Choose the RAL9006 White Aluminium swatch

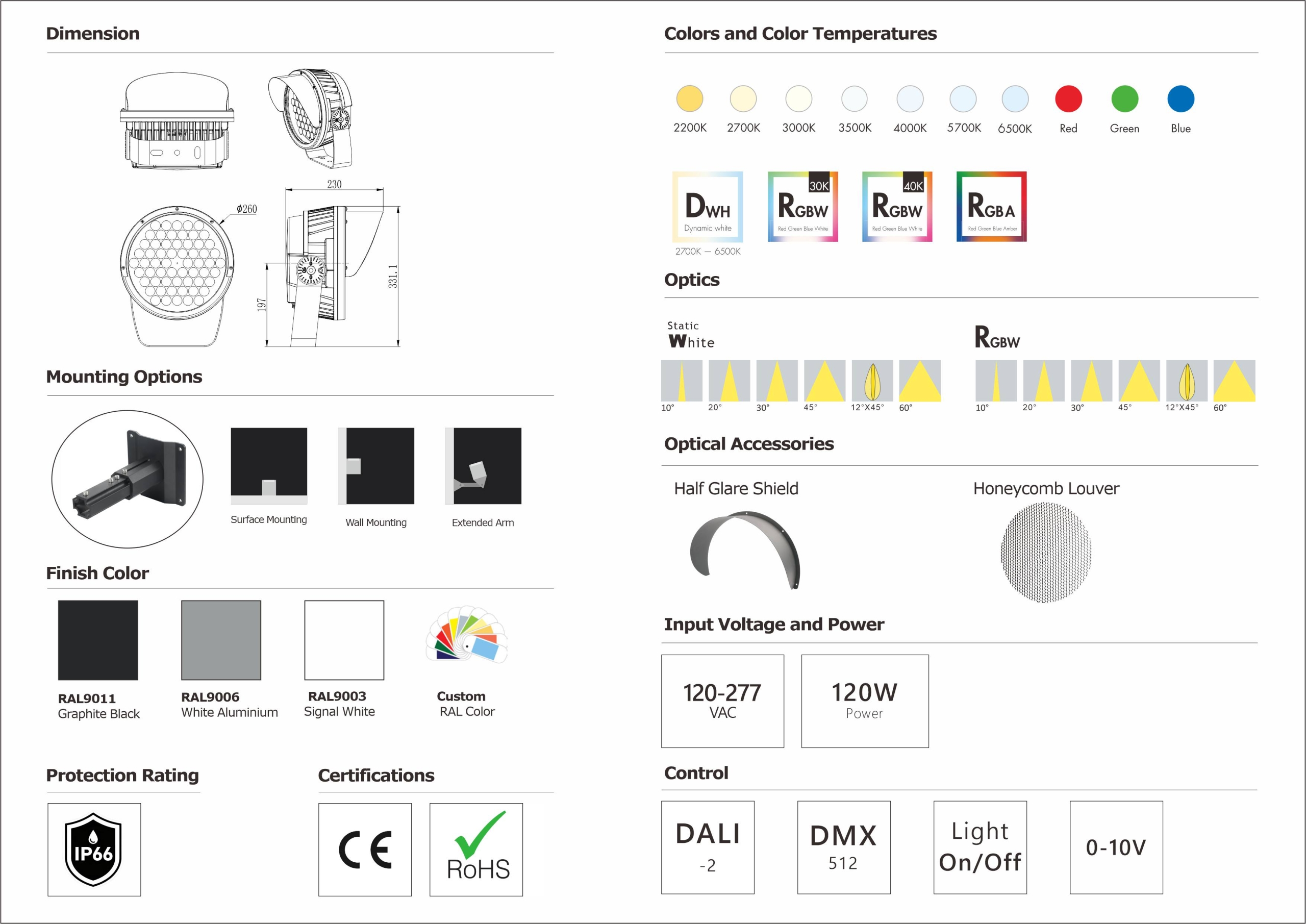(x=221, y=640)
